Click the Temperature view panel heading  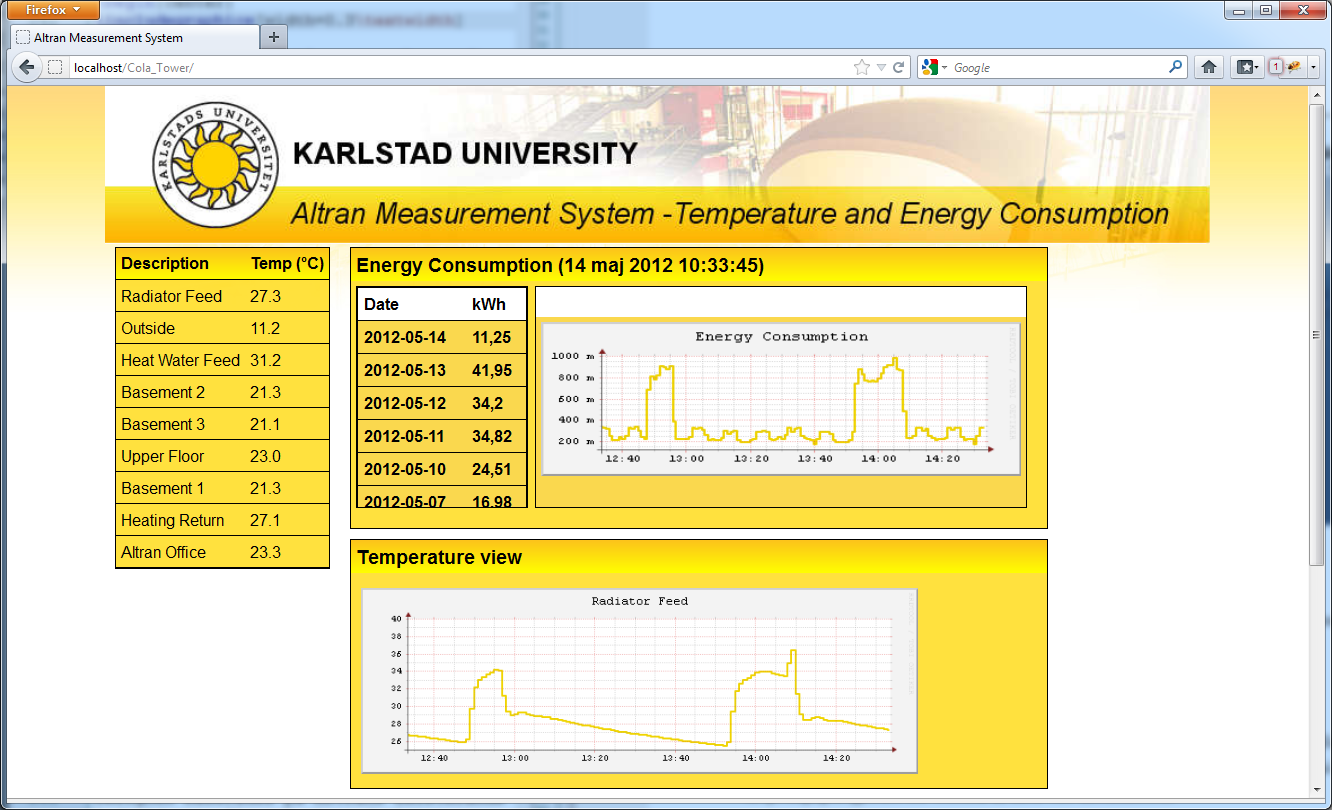[x=440, y=557]
